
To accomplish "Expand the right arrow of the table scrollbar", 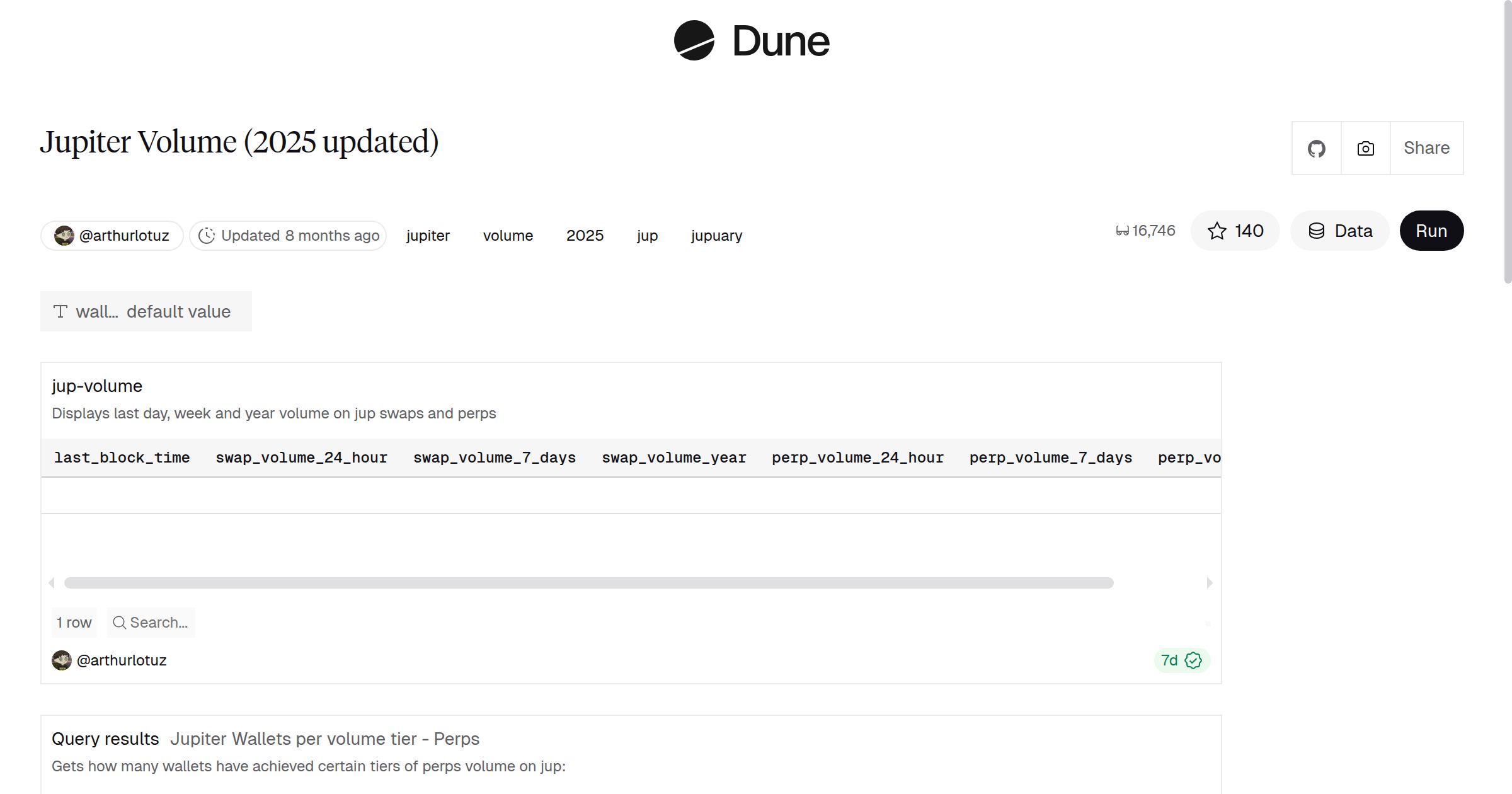I will pos(1208,583).
